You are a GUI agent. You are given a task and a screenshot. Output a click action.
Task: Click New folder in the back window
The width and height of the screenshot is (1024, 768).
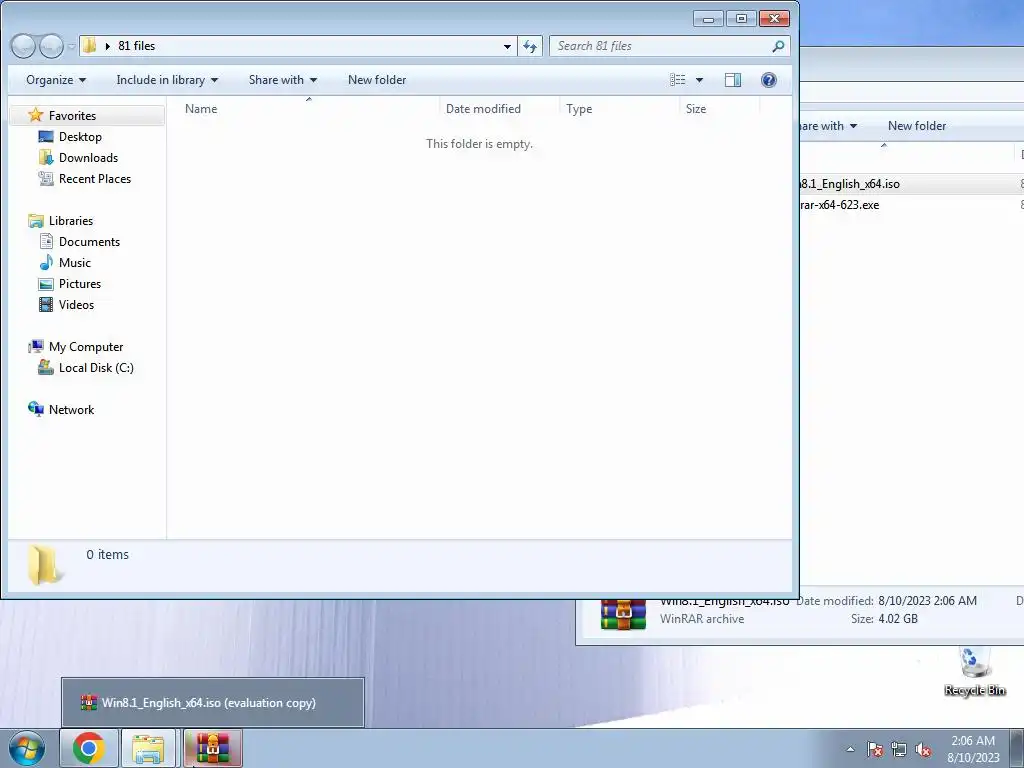coord(917,126)
